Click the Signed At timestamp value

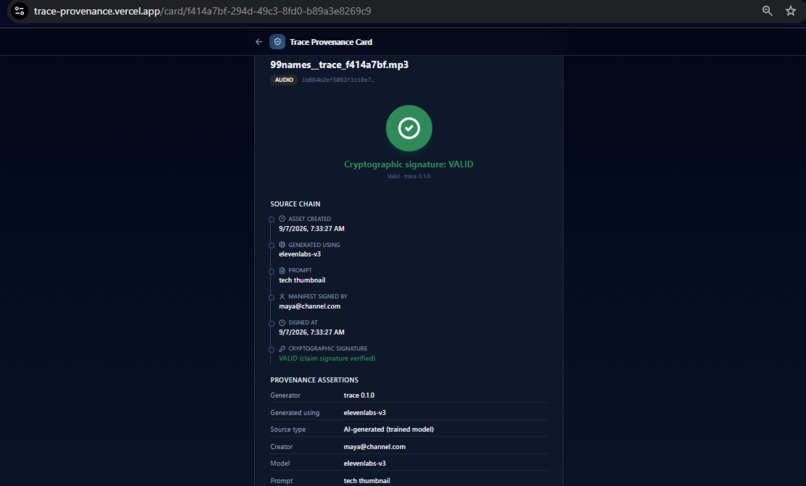pos(312,332)
